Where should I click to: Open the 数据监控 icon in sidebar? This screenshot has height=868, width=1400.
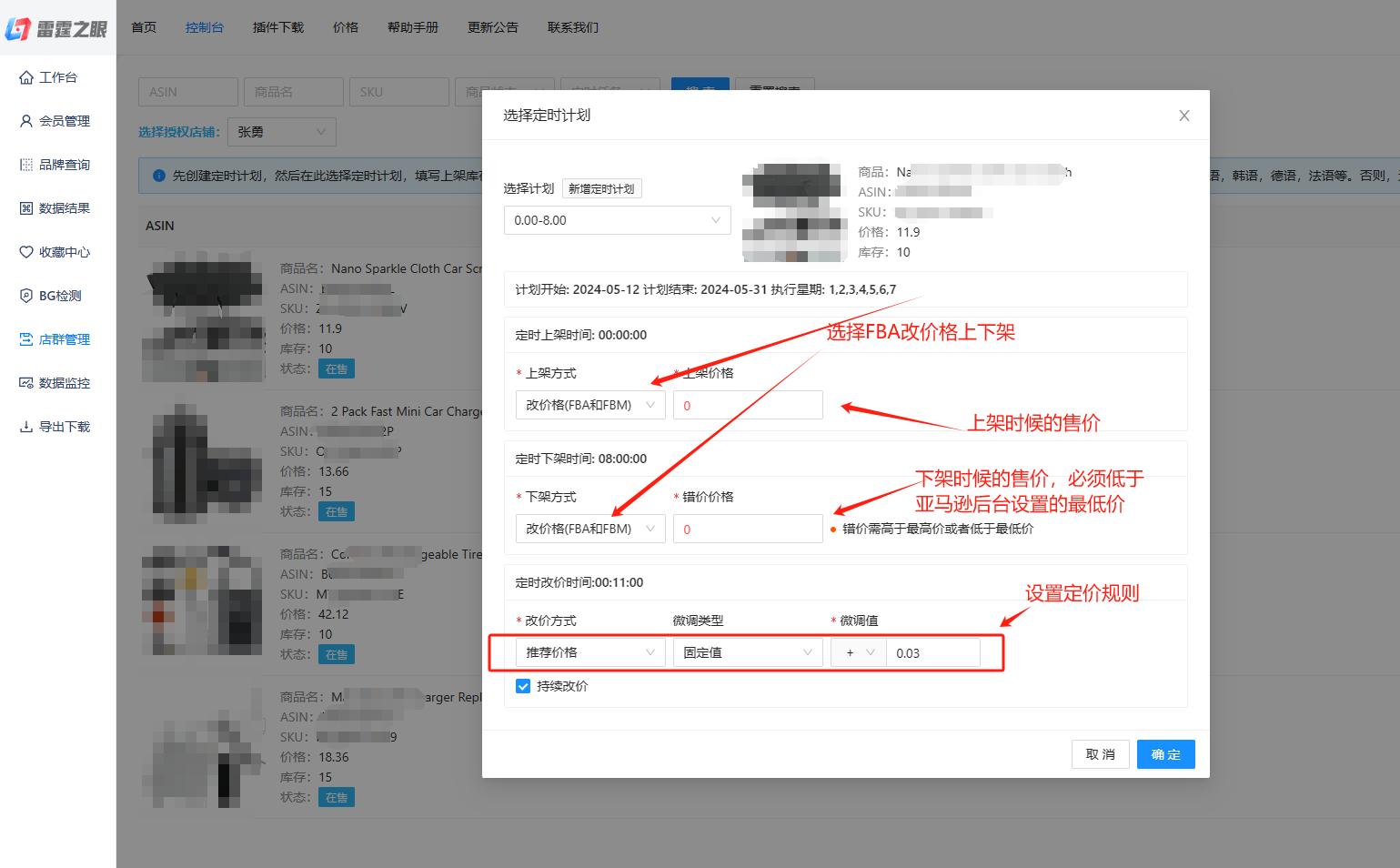(26, 383)
